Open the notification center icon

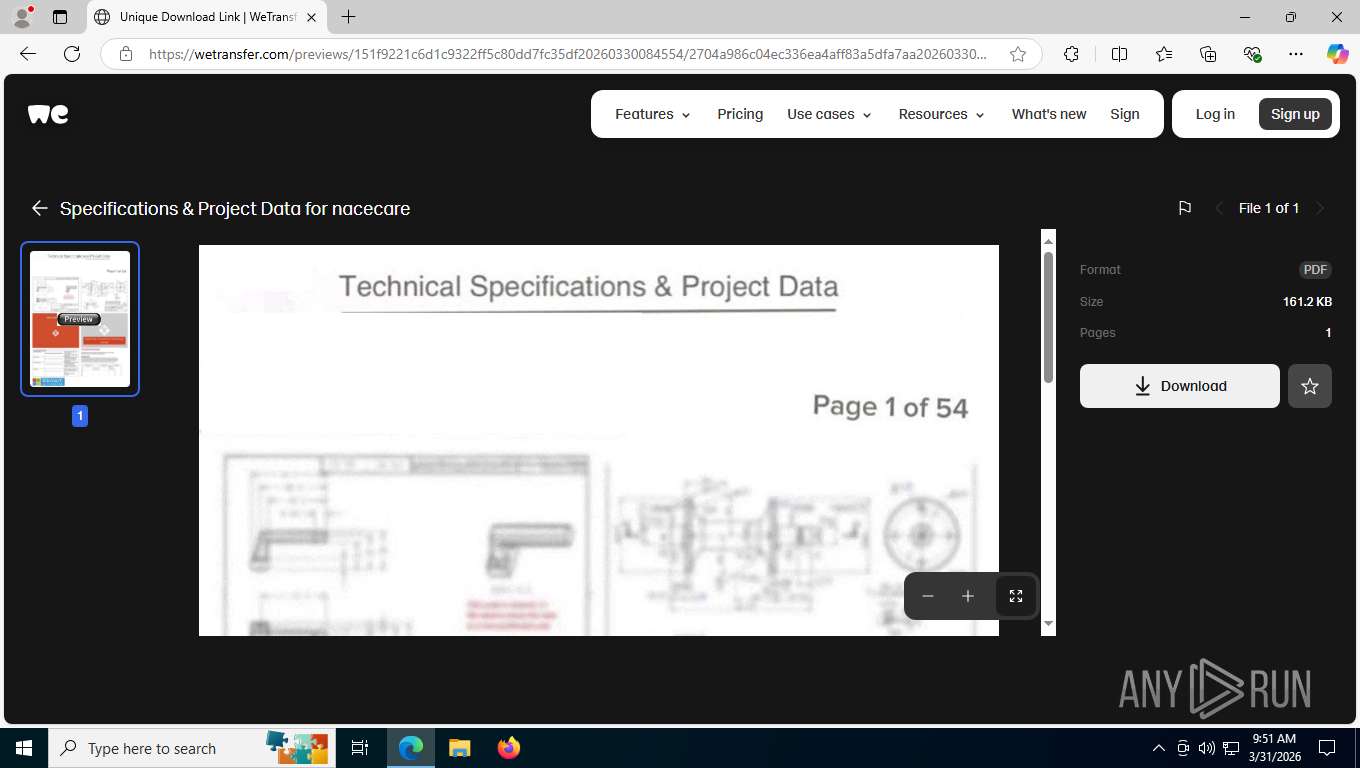click(x=1327, y=748)
